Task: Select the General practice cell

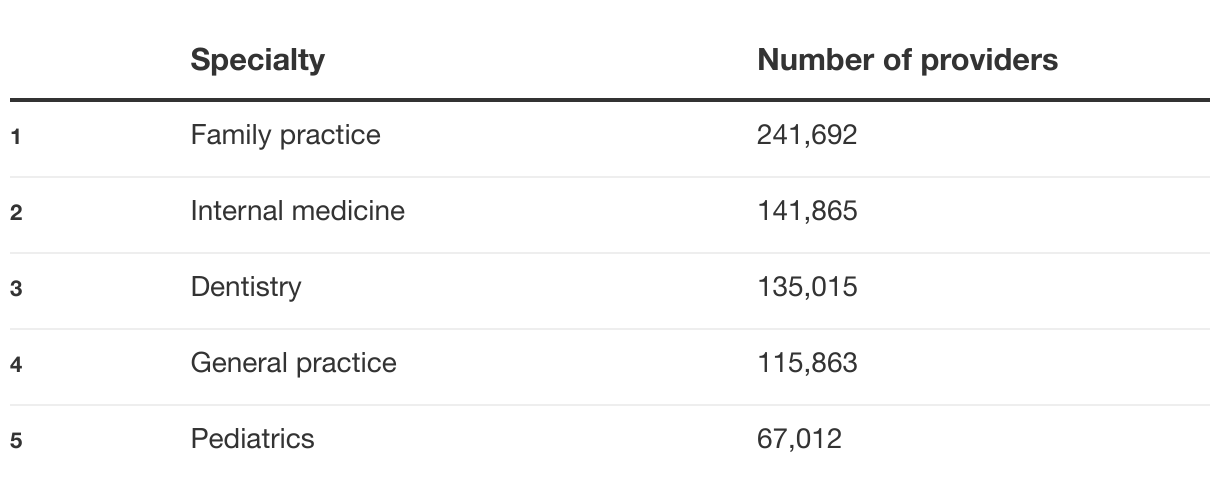Action: [293, 363]
